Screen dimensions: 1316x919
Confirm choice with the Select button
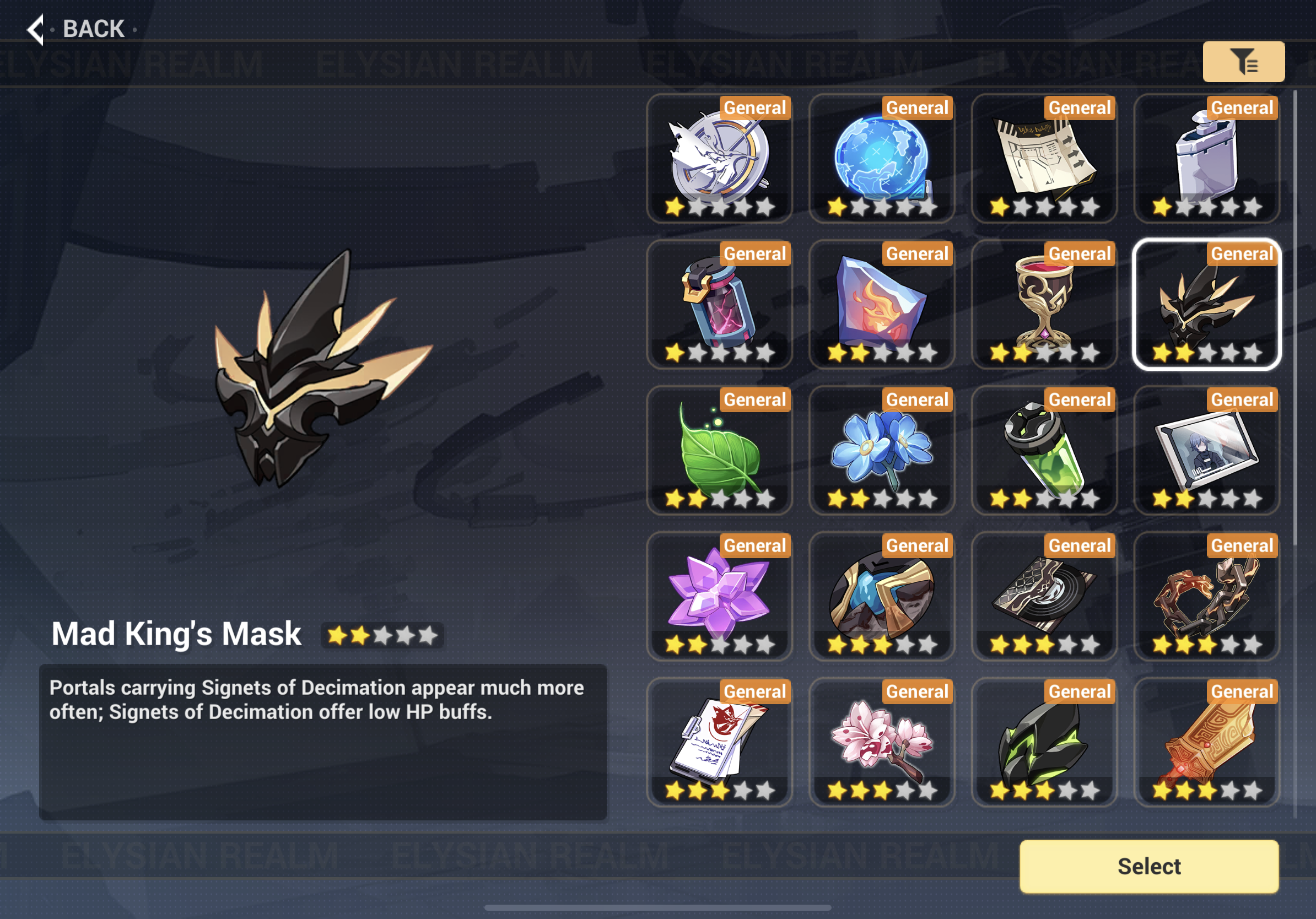[1148, 866]
